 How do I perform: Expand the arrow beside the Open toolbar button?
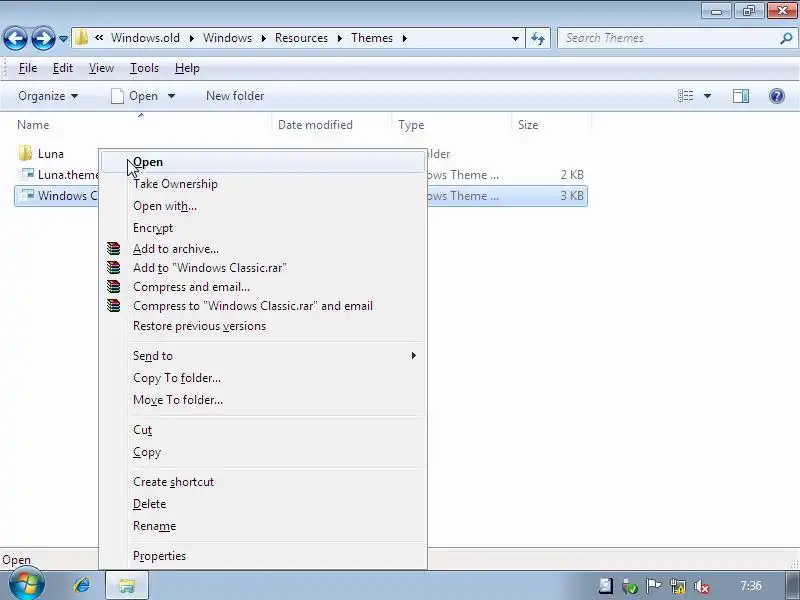[x=171, y=96]
